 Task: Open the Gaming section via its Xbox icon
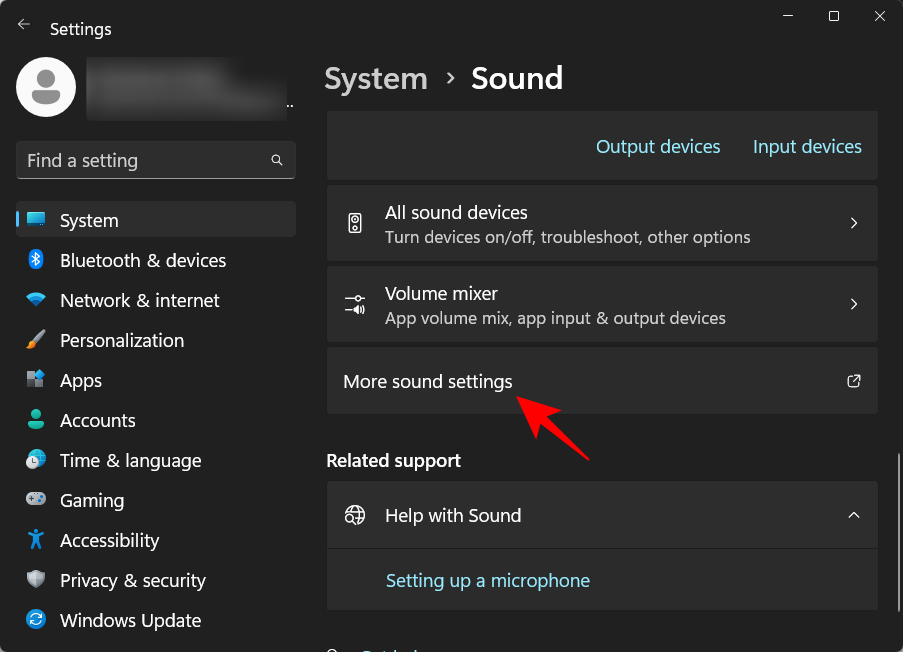point(36,500)
